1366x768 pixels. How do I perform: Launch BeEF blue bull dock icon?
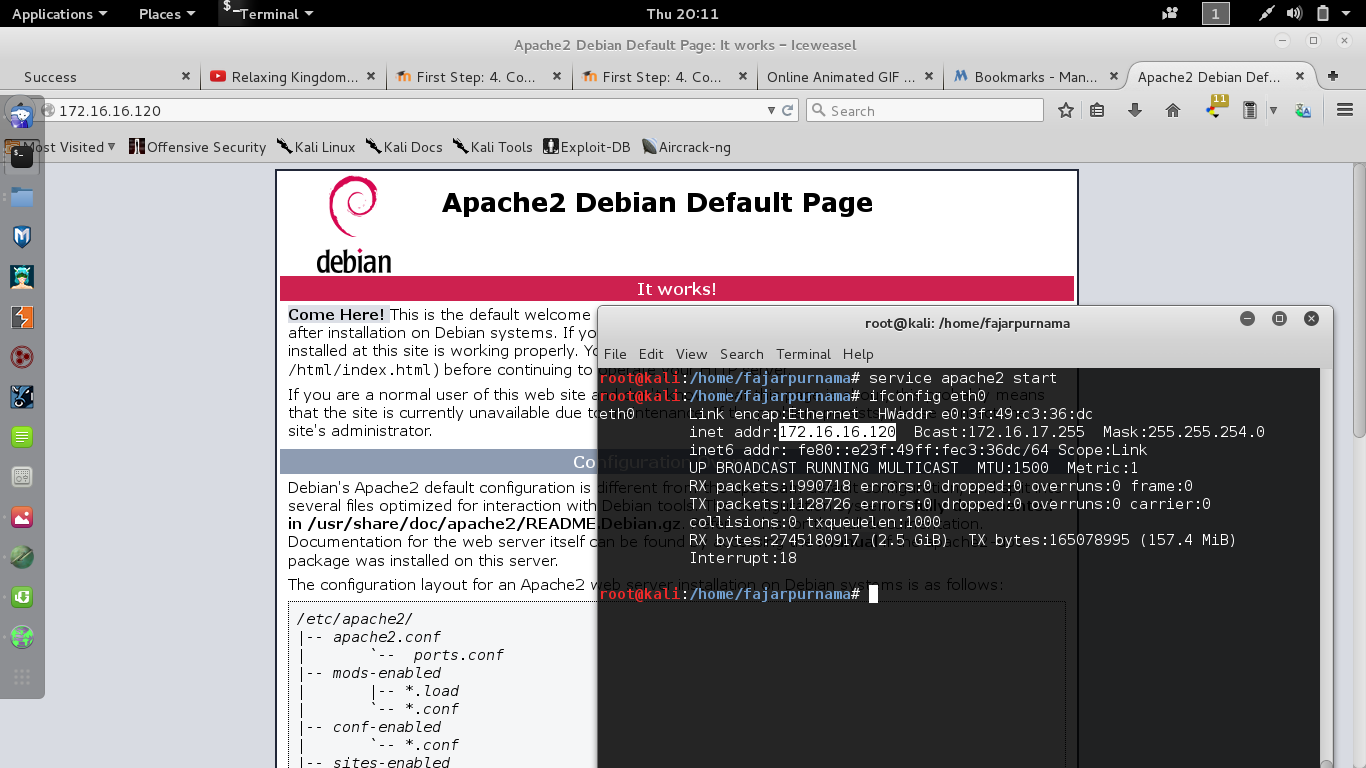(x=21, y=397)
